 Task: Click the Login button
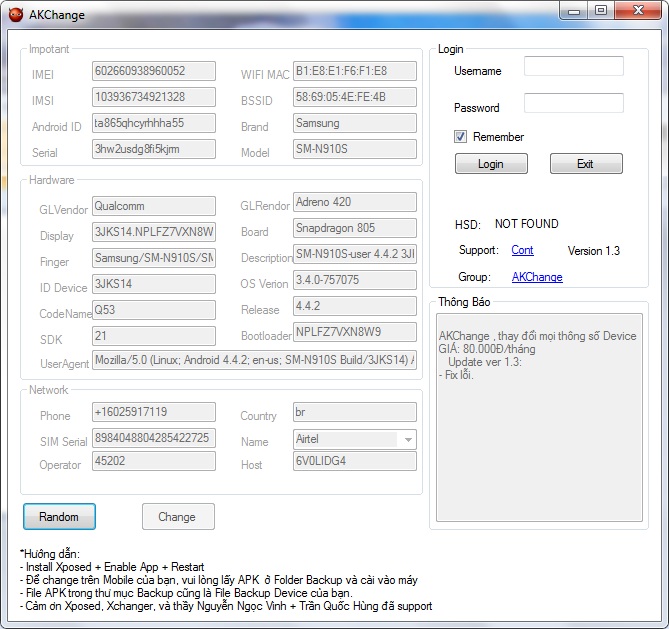[491, 164]
